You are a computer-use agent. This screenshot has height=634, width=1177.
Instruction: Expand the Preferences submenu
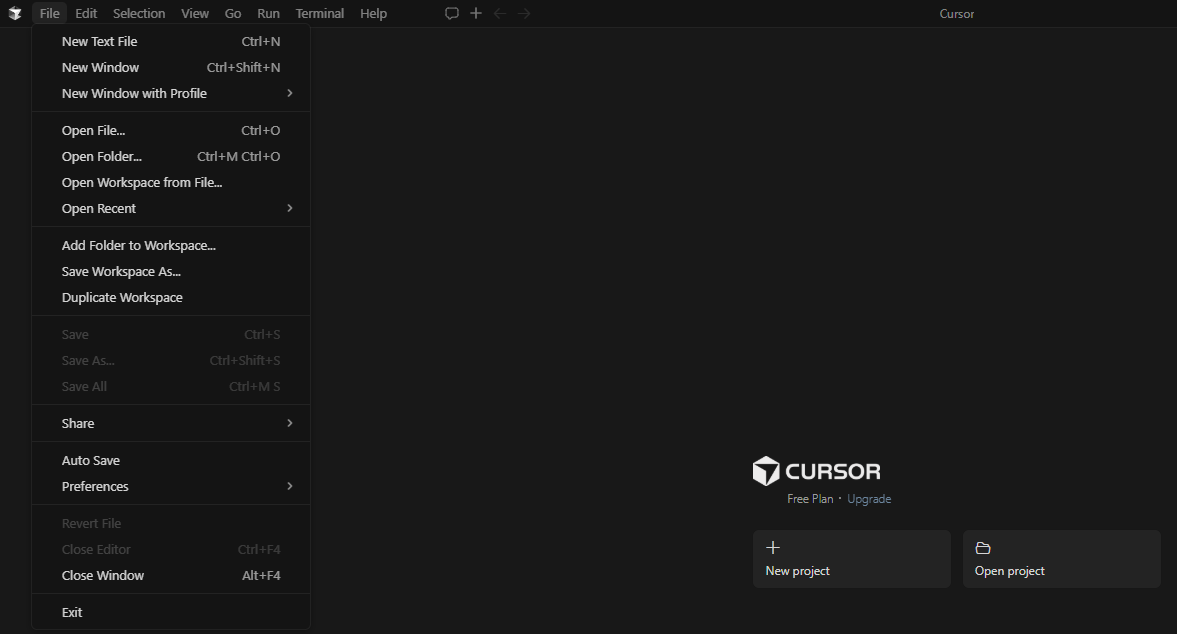pyautogui.click(x=171, y=486)
